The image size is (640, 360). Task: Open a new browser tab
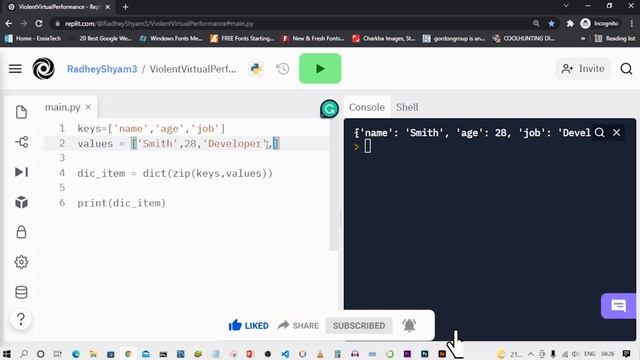tap(125, 7)
